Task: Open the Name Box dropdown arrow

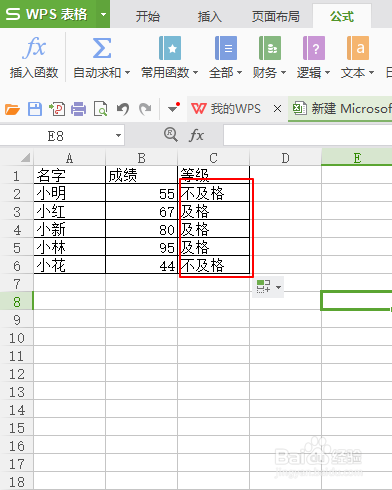Action: [118, 135]
